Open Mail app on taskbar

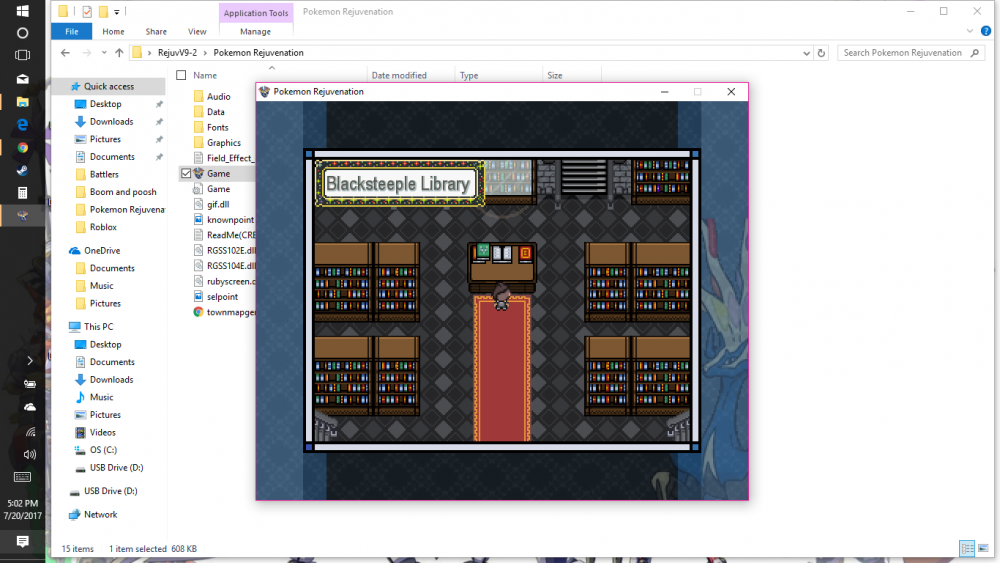(22, 79)
